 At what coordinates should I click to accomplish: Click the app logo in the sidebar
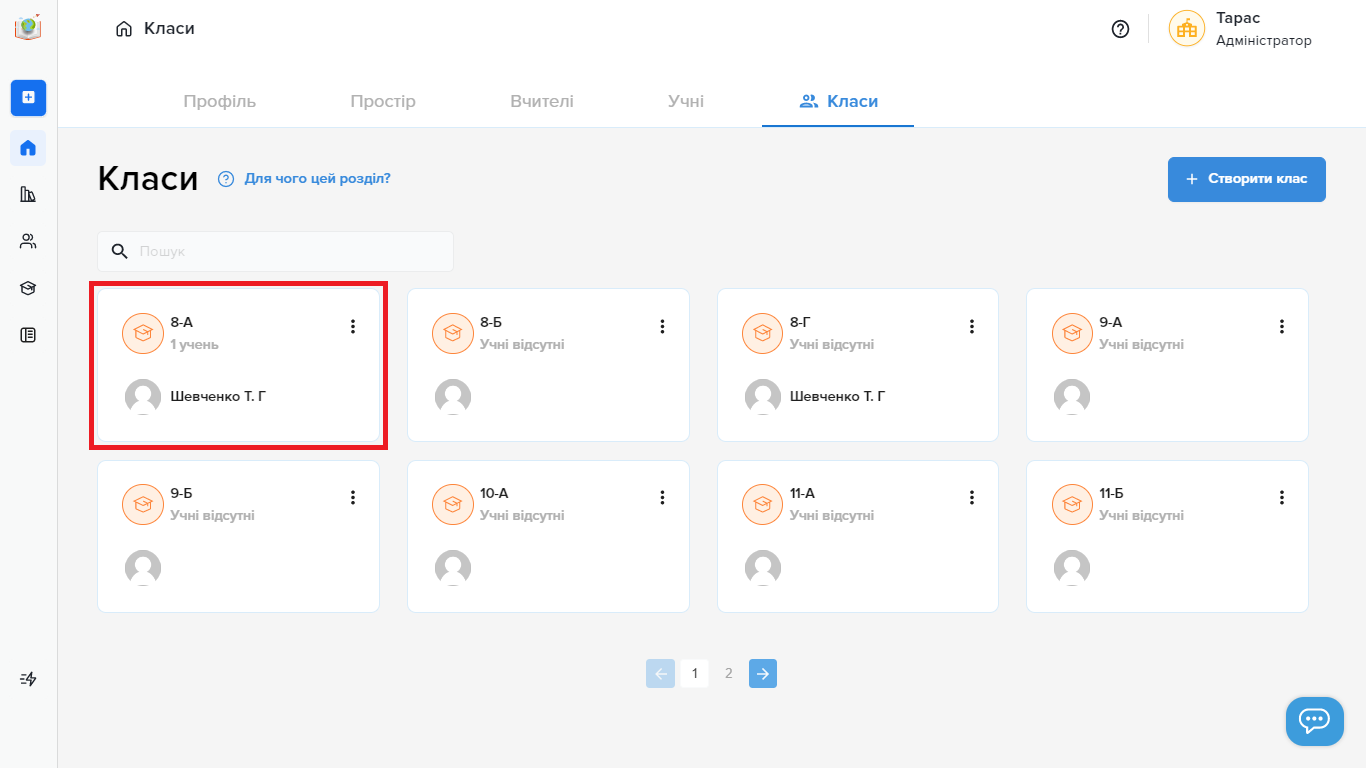pyautogui.click(x=28, y=28)
